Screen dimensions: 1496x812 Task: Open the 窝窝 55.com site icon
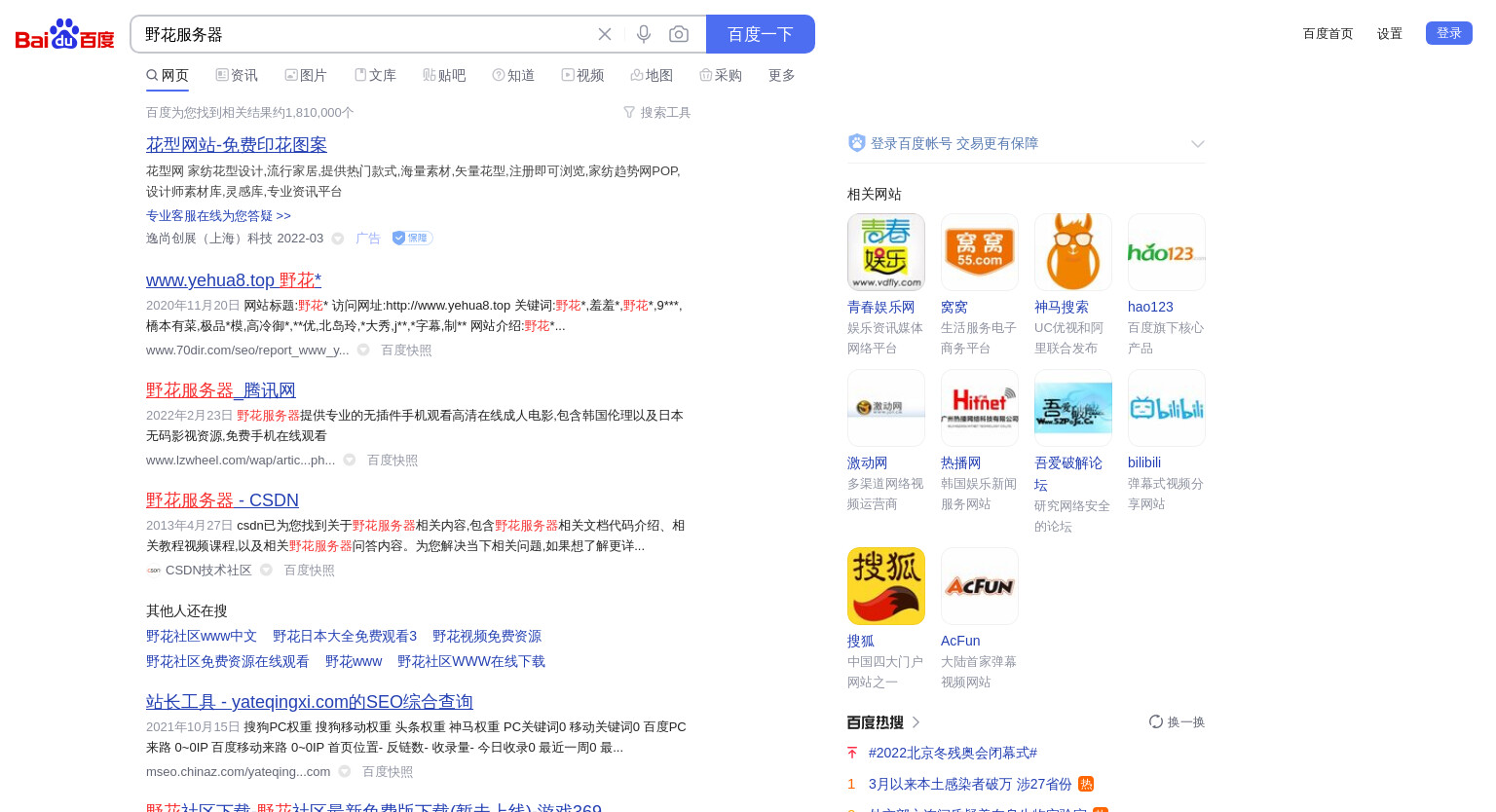(980, 252)
